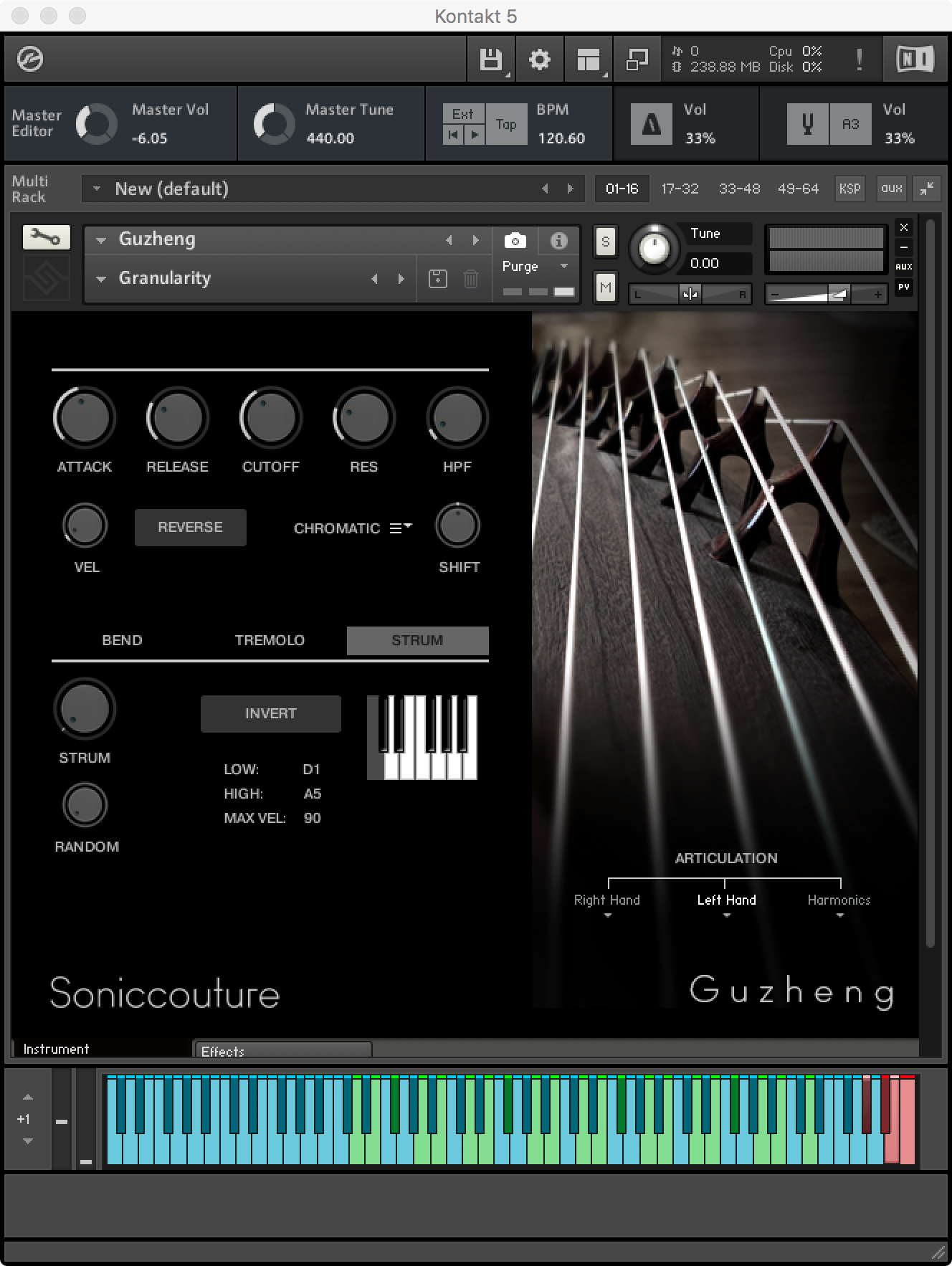Click the Tune knob
Screen dimensions: 952x1266
click(654, 249)
